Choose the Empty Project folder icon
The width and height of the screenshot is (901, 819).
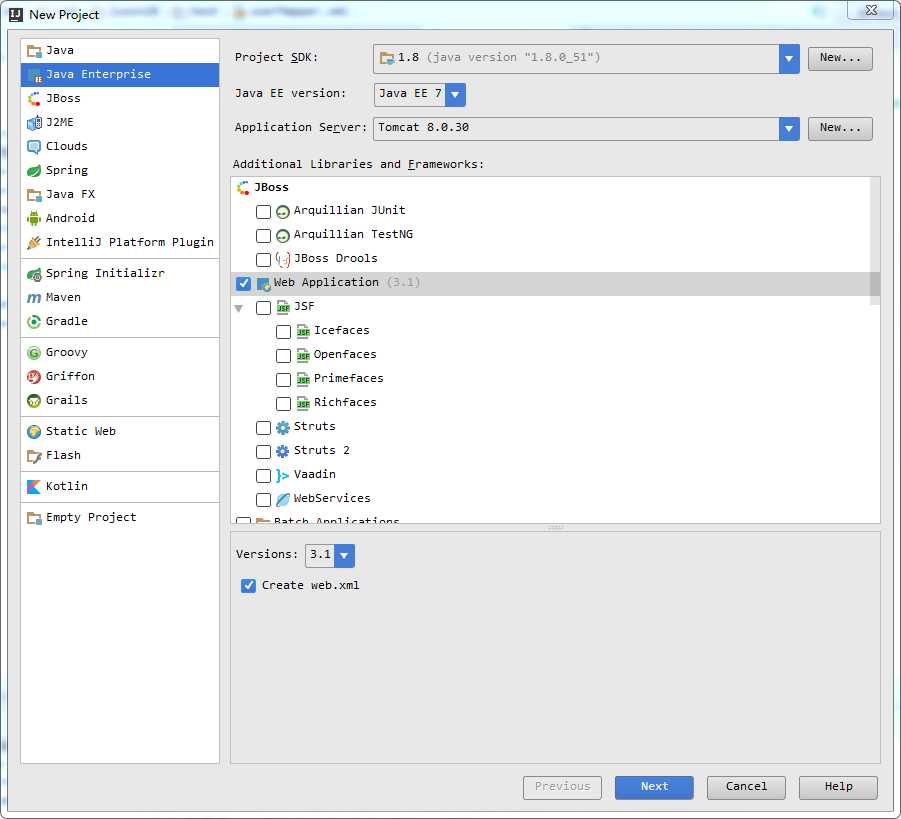tap(34, 518)
